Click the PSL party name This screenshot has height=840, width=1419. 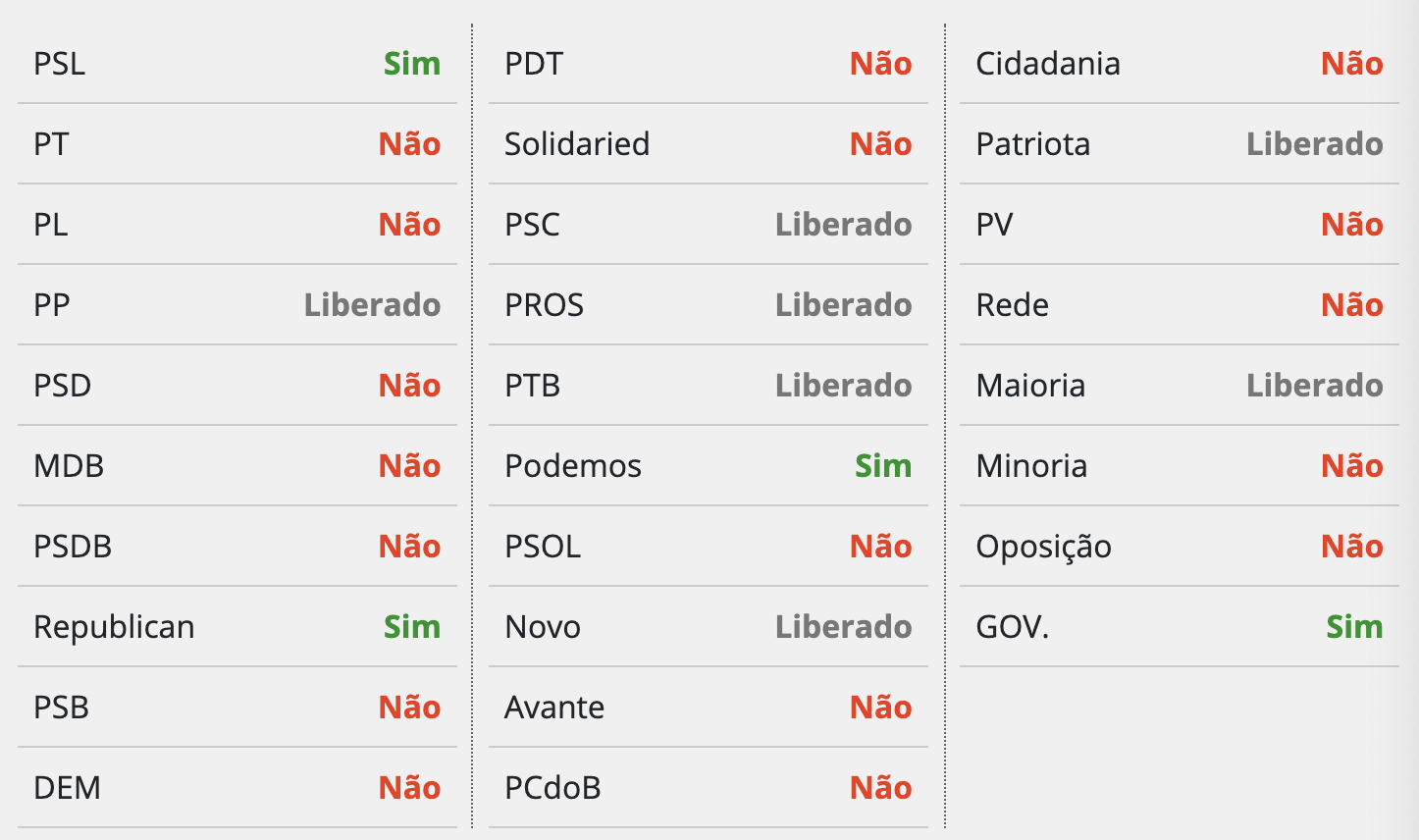59,64
